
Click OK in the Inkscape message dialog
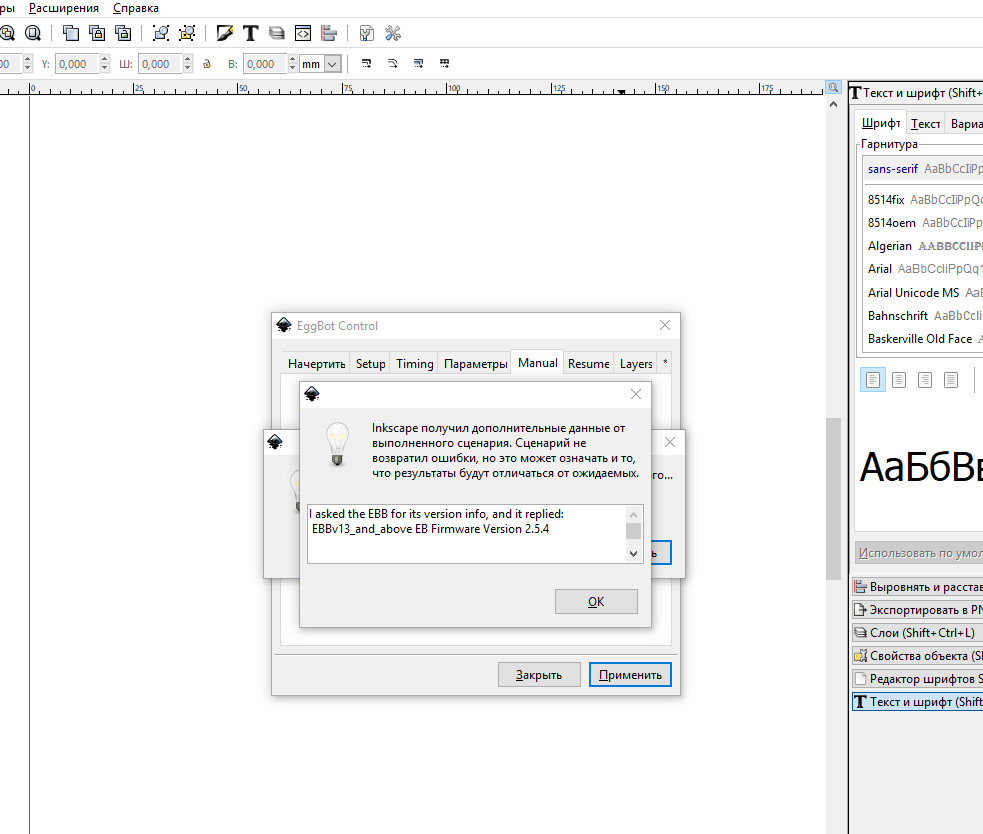point(596,602)
